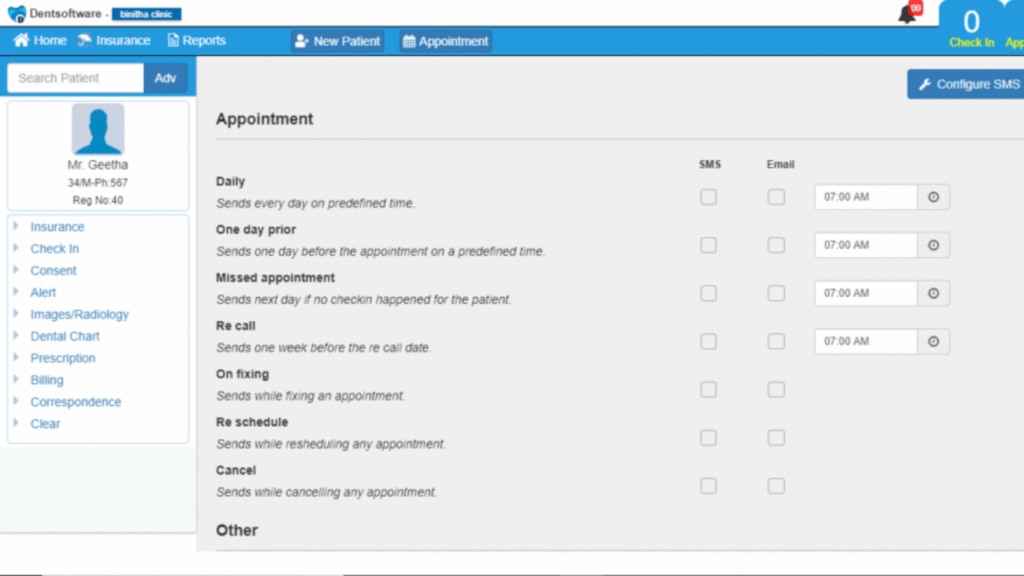This screenshot has height=576, width=1024.
Task: Click the Adv search button
Action: [x=165, y=78]
